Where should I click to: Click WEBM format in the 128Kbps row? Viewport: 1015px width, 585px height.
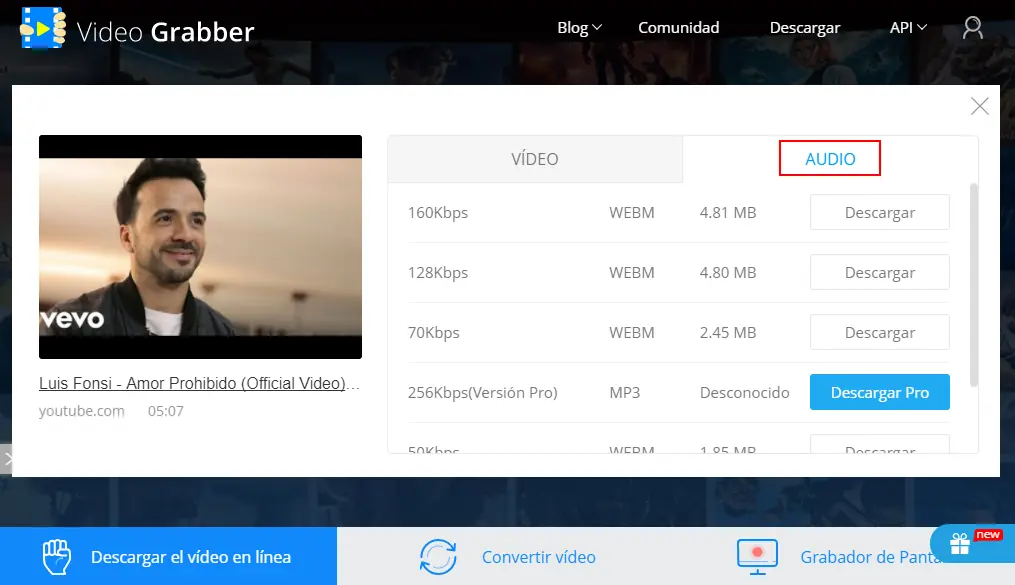(x=632, y=272)
